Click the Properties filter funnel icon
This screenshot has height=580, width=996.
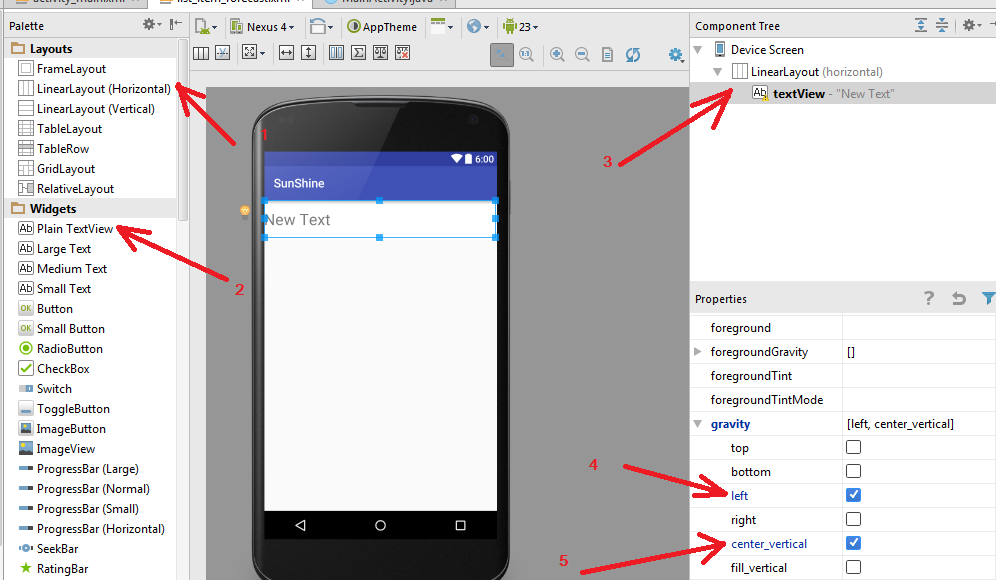coord(988,298)
